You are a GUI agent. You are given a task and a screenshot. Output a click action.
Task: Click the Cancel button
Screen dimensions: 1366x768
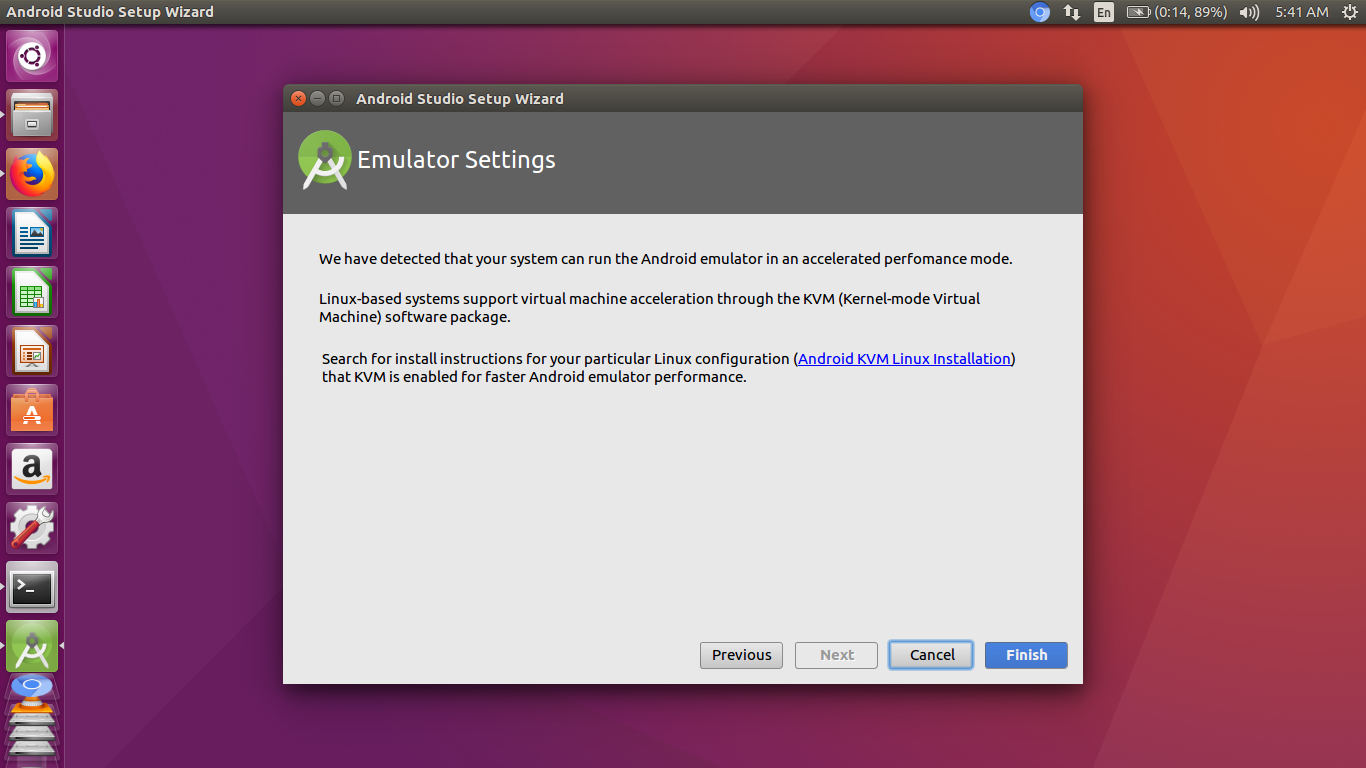pyautogui.click(x=931, y=655)
